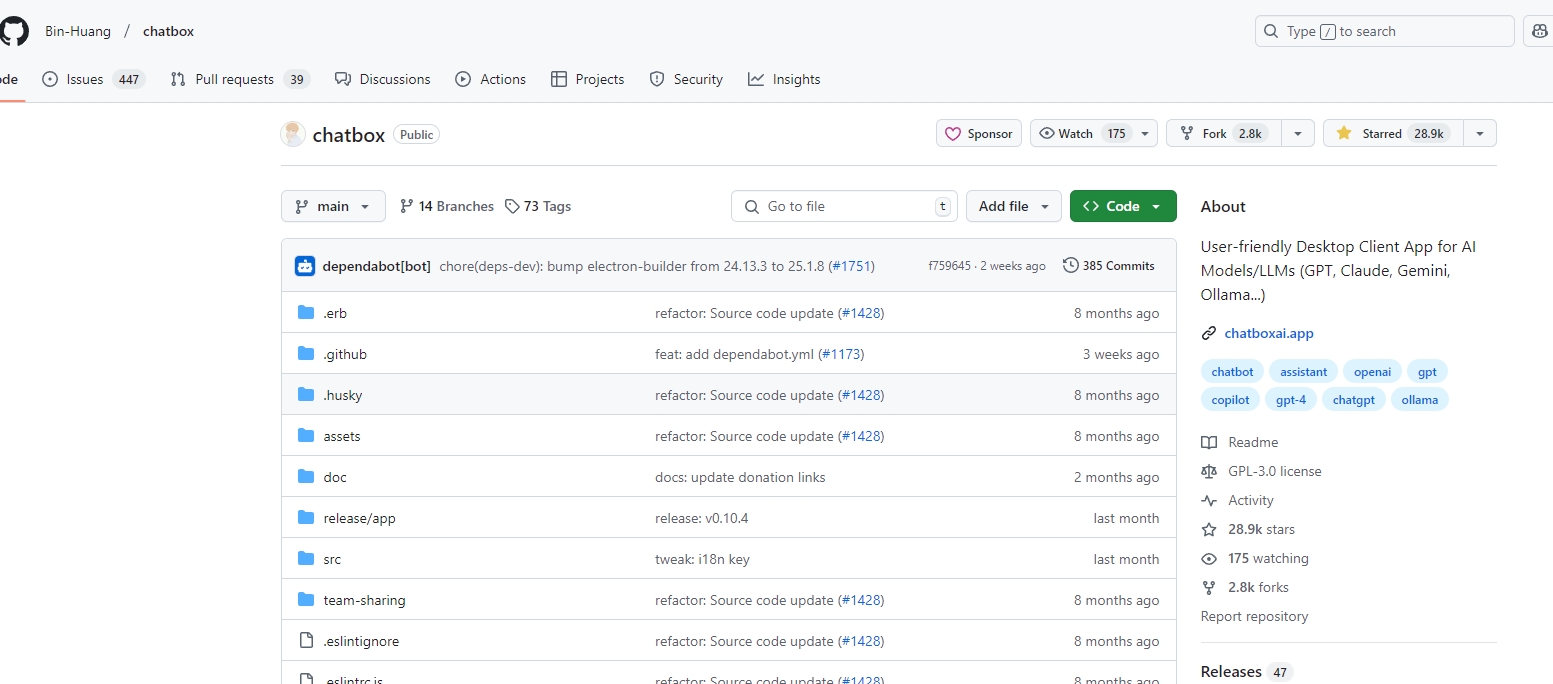Open the Issues tab

tap(94, 79)
